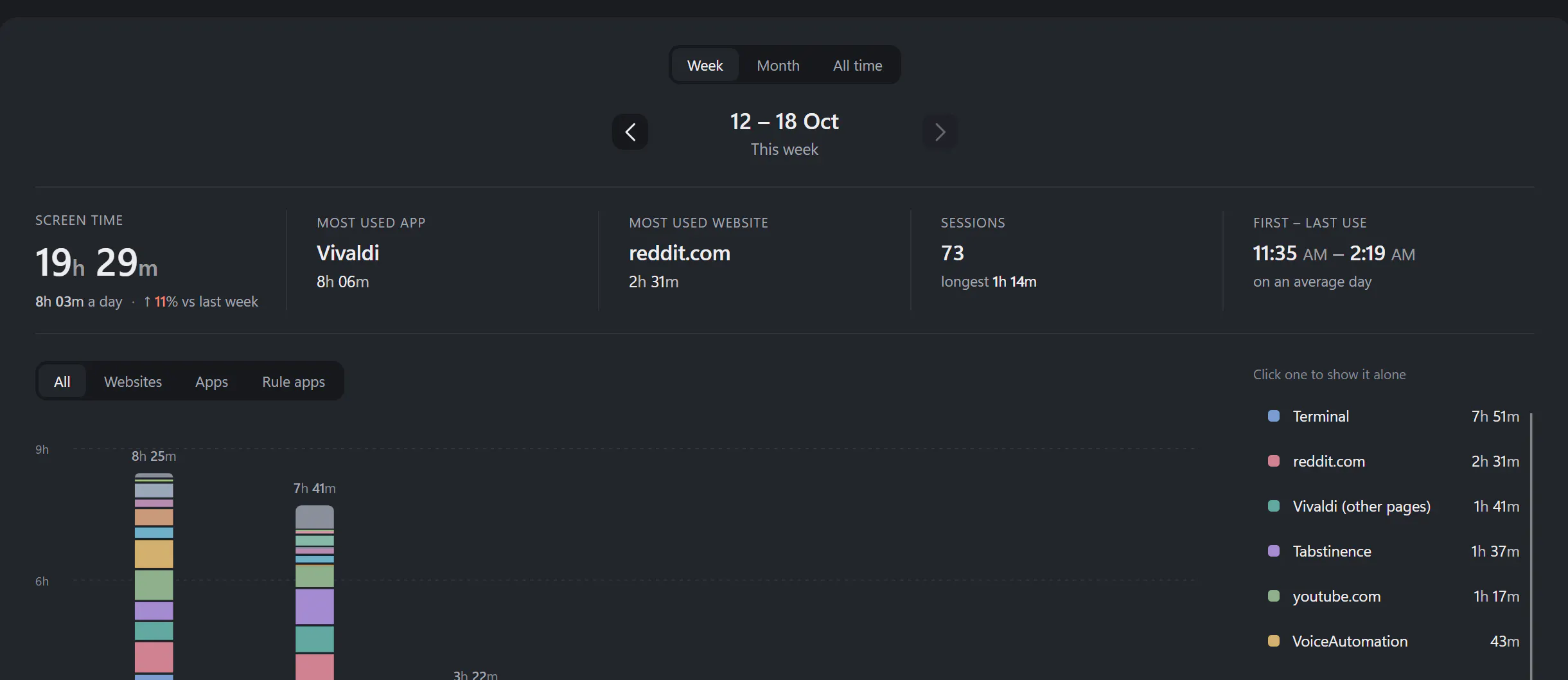The image size is (1568, 680).
Task: Click the reddit.com most used website value
Action: pos(679,253)
